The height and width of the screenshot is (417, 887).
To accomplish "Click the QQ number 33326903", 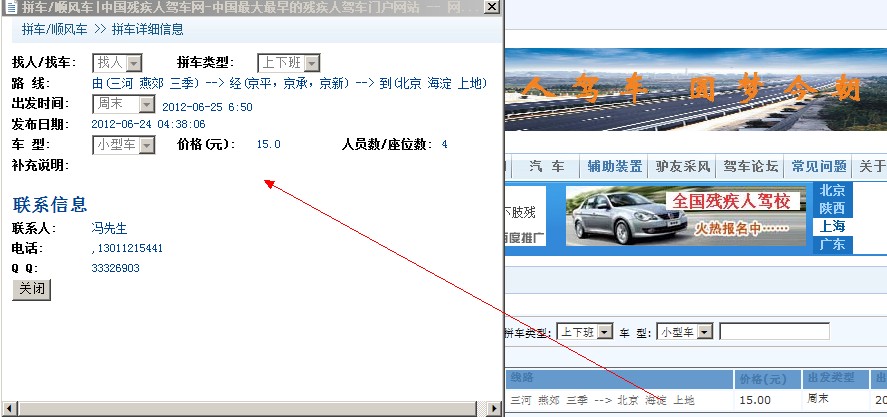I will [x=115, y=268].
